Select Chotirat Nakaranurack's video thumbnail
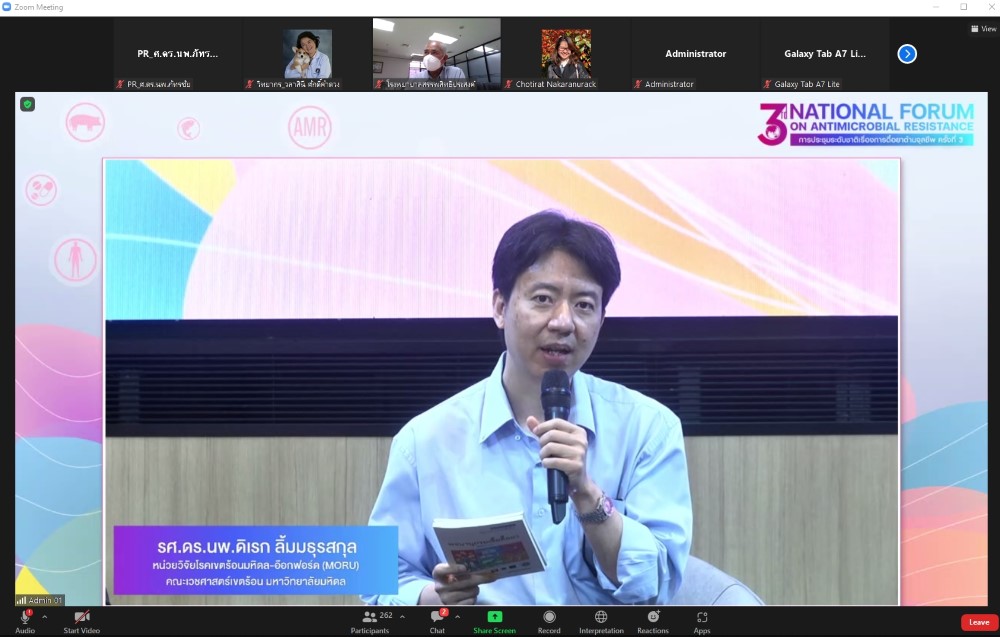 click(566, 54)
